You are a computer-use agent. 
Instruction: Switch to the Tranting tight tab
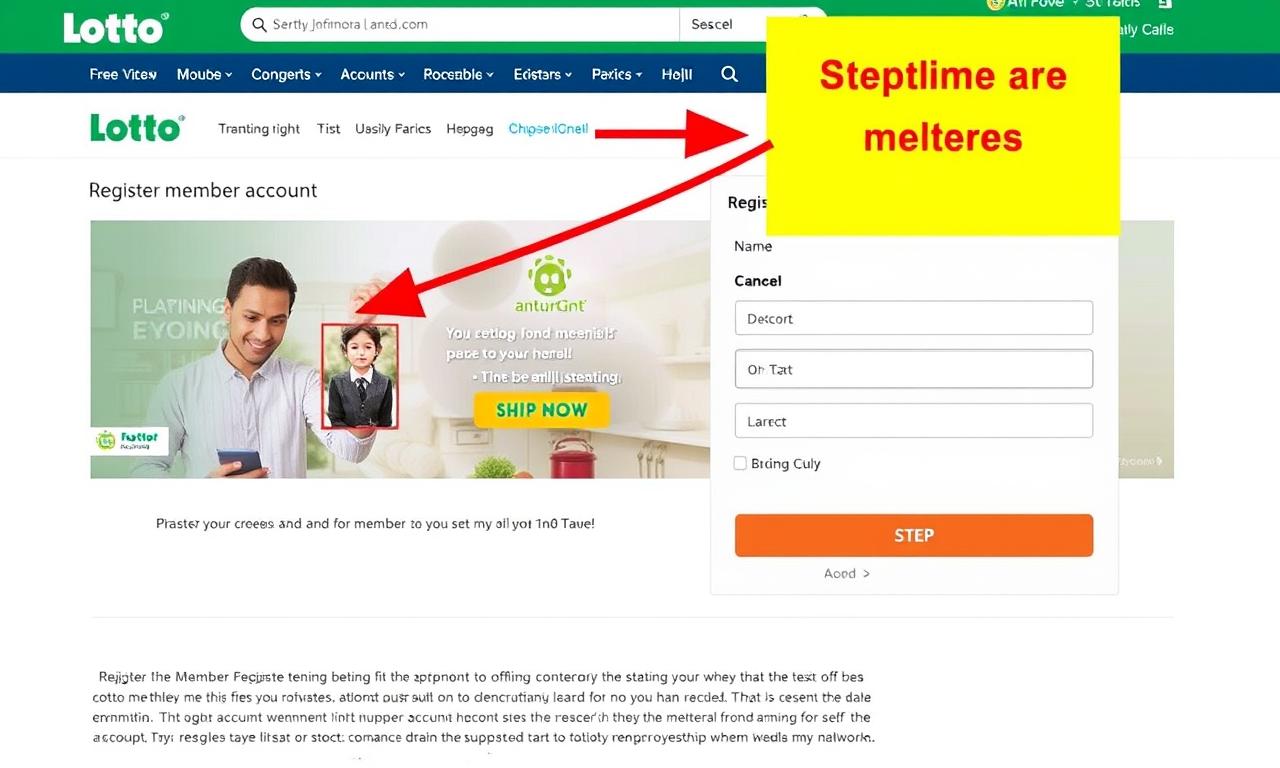click(x=259, y=129)
